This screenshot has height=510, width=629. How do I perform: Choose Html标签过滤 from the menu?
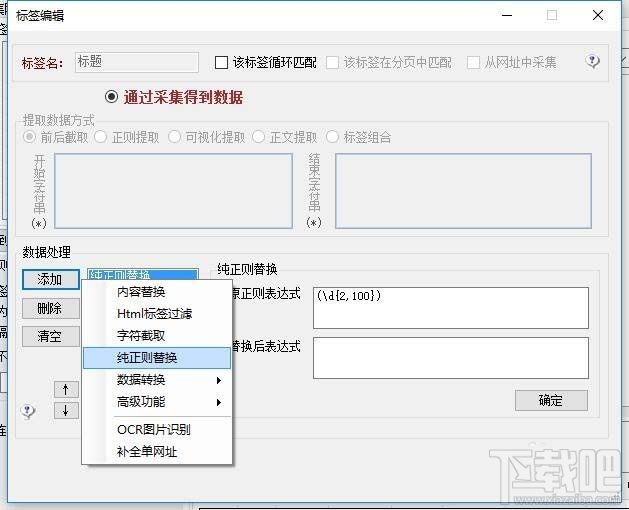(x=157, y=313)
